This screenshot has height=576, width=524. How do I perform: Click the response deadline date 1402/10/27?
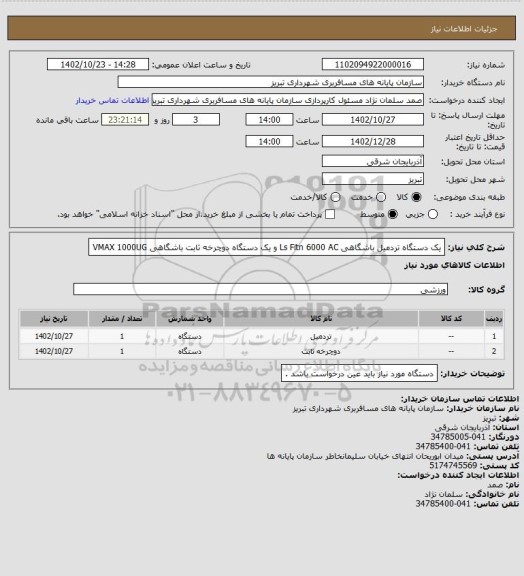[x=373, y=120]
